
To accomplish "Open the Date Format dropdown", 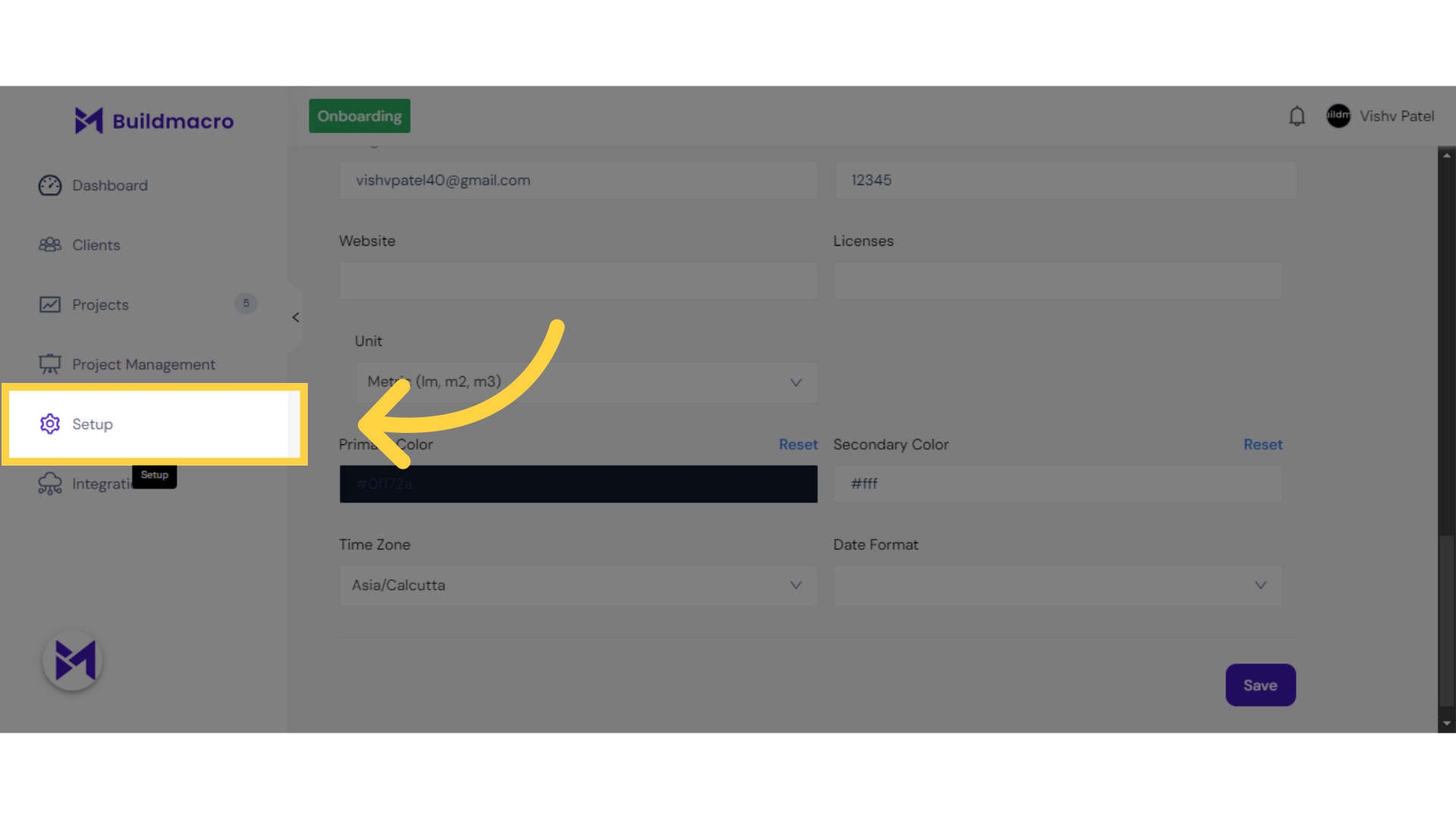I will 1058,585.
